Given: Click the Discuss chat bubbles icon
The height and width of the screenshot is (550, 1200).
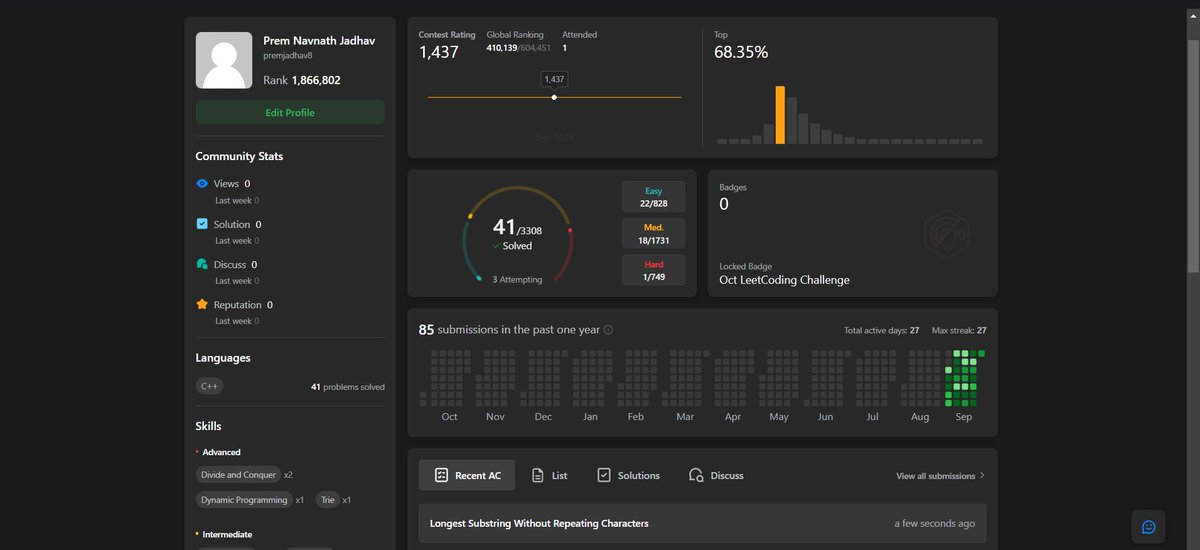Looking at the screenshot, I should [202, 264].
